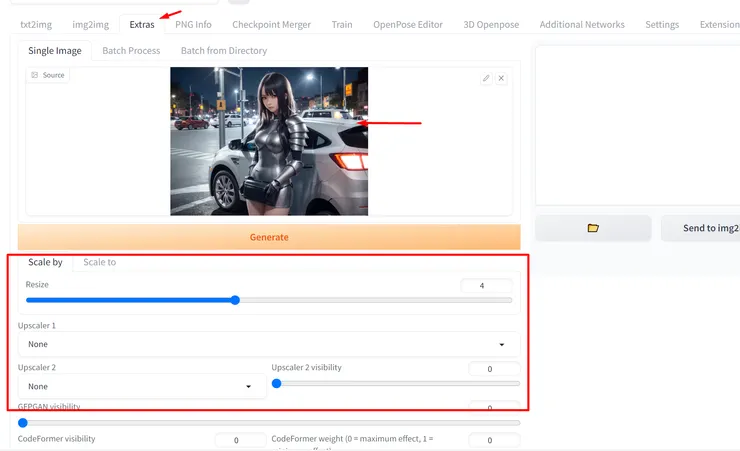Open the 3D Openpose tab
Screen dimensions: 740x451
pos(491,25)
